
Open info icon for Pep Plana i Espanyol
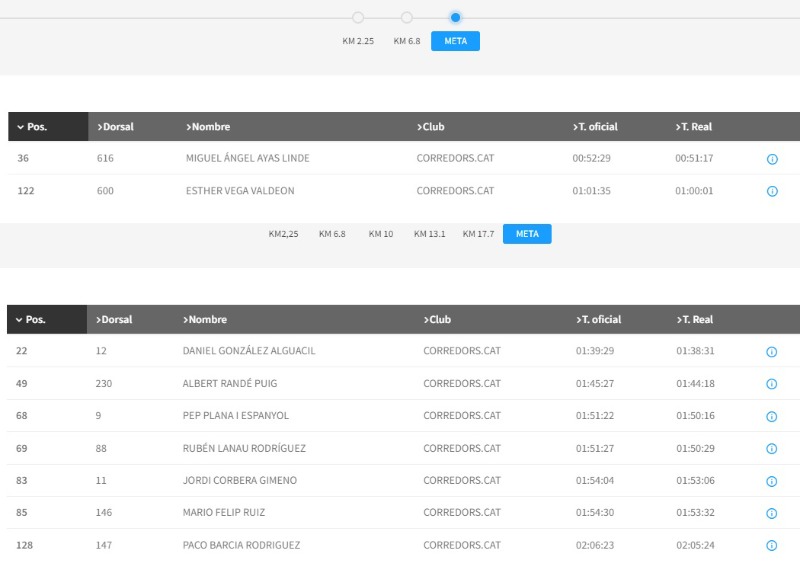771,417
